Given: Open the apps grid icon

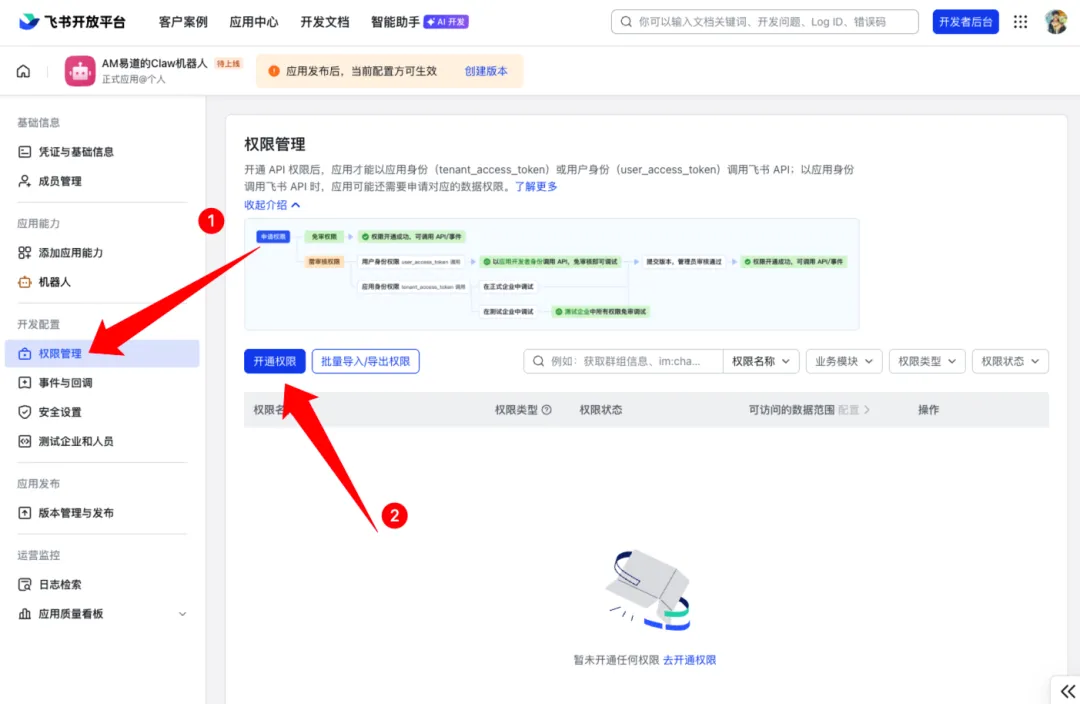Looking at the screenshot, I should (x=1020, y=22).
